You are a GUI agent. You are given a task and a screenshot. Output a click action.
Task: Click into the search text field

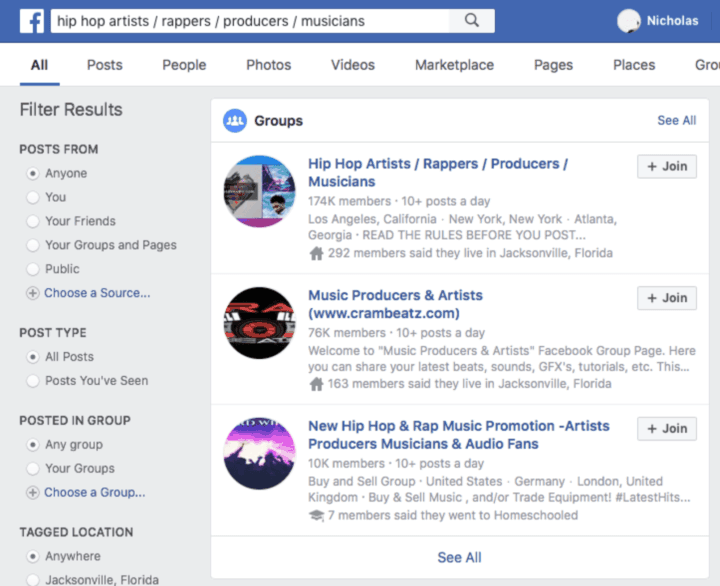pos(250,20)
